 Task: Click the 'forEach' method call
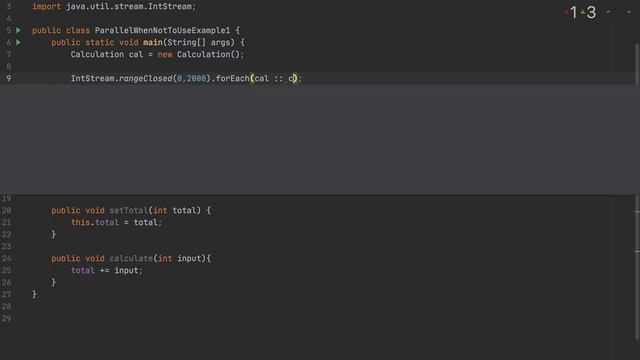coord(232,78)
